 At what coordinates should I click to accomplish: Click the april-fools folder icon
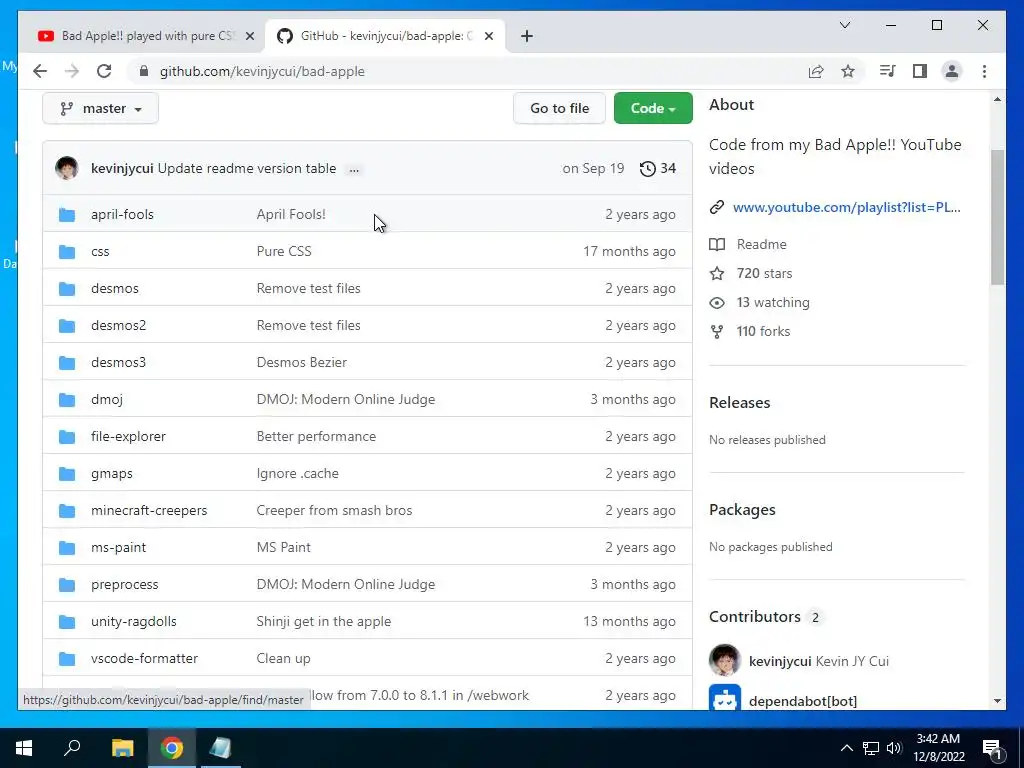(x=67, y=214)
